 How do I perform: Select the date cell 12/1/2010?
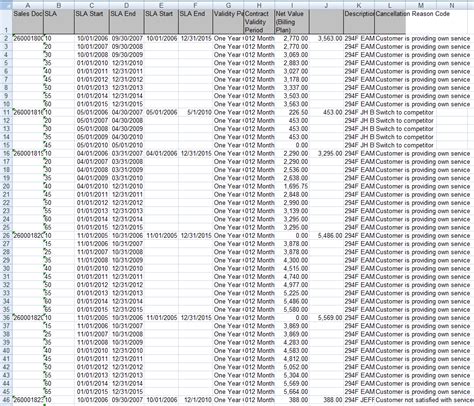click(195, 400)
